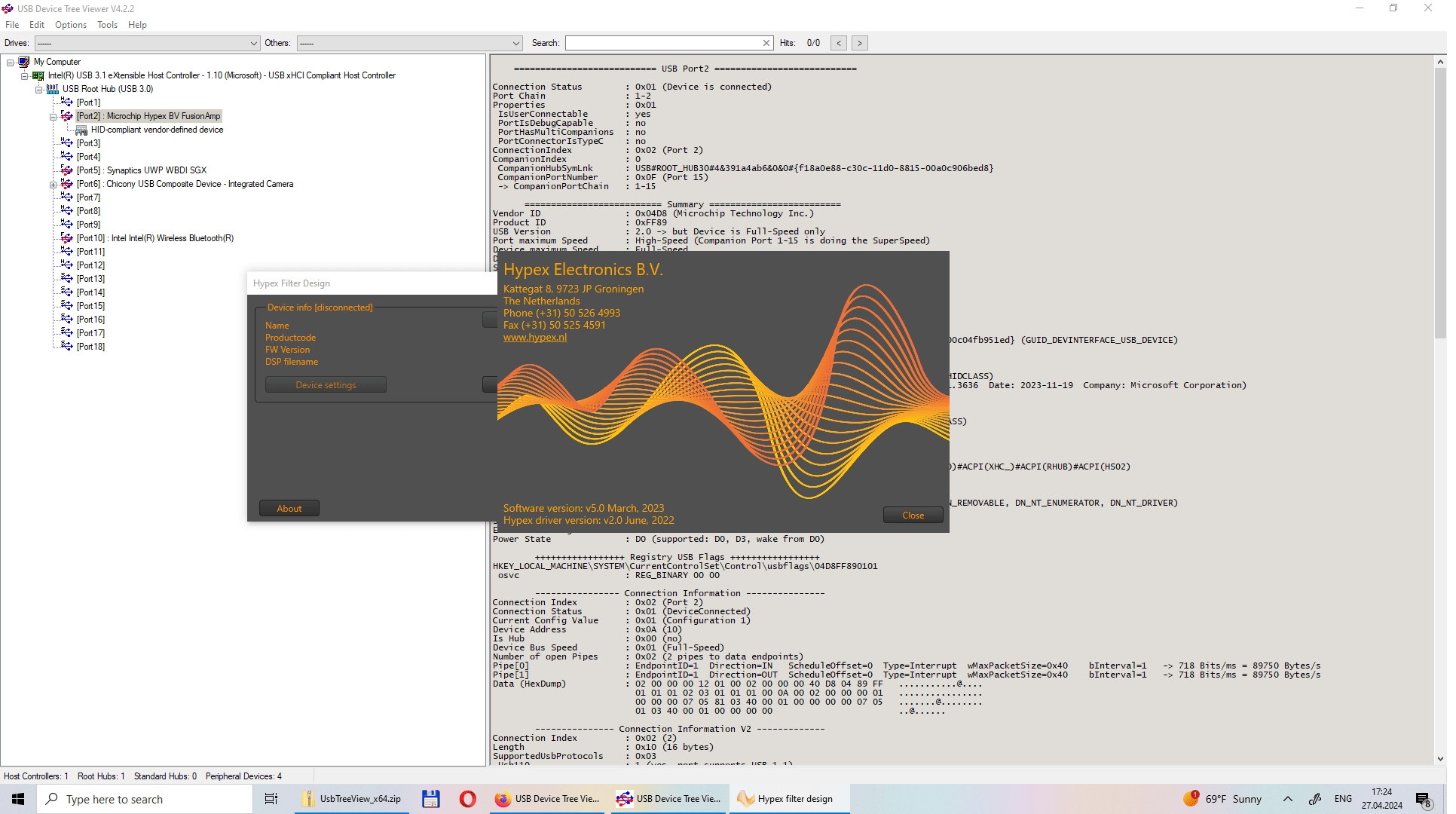Collapse the Port2 Microchip Hypex node
This screenshot has height=814, width=1456.
tap(53, 117)
